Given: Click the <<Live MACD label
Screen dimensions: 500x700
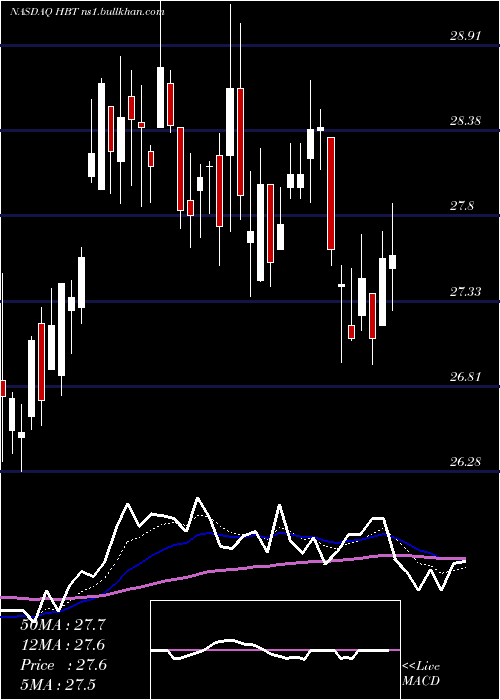Looking at the screenshot, I should tap(421, 674).
